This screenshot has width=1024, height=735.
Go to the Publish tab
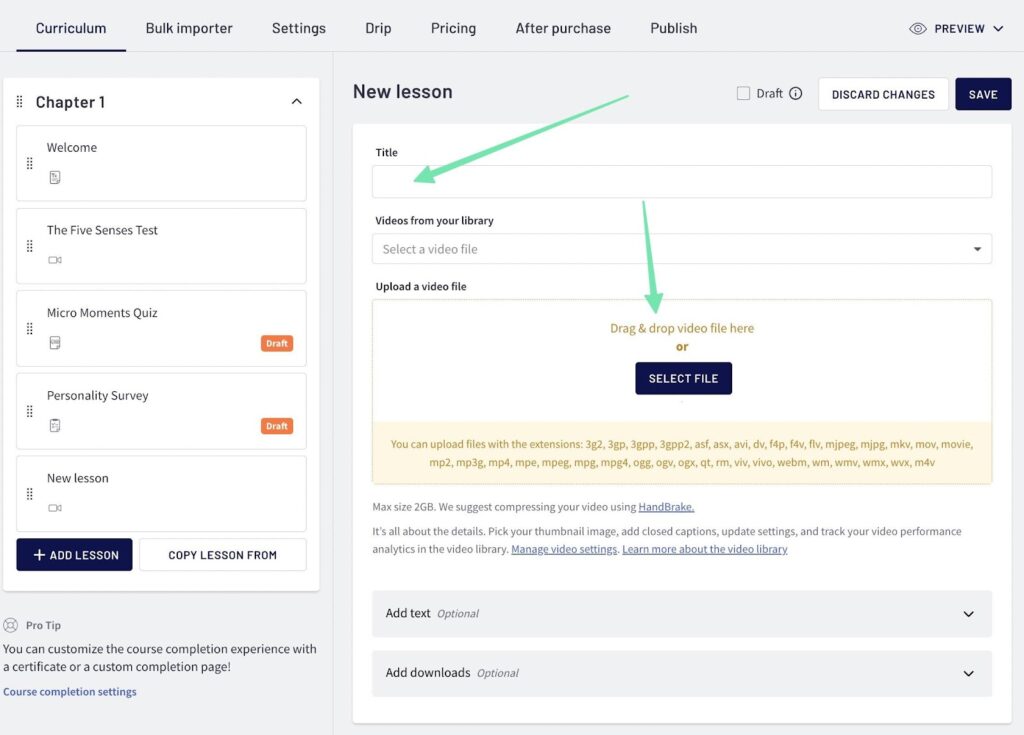tap(673, 28)
